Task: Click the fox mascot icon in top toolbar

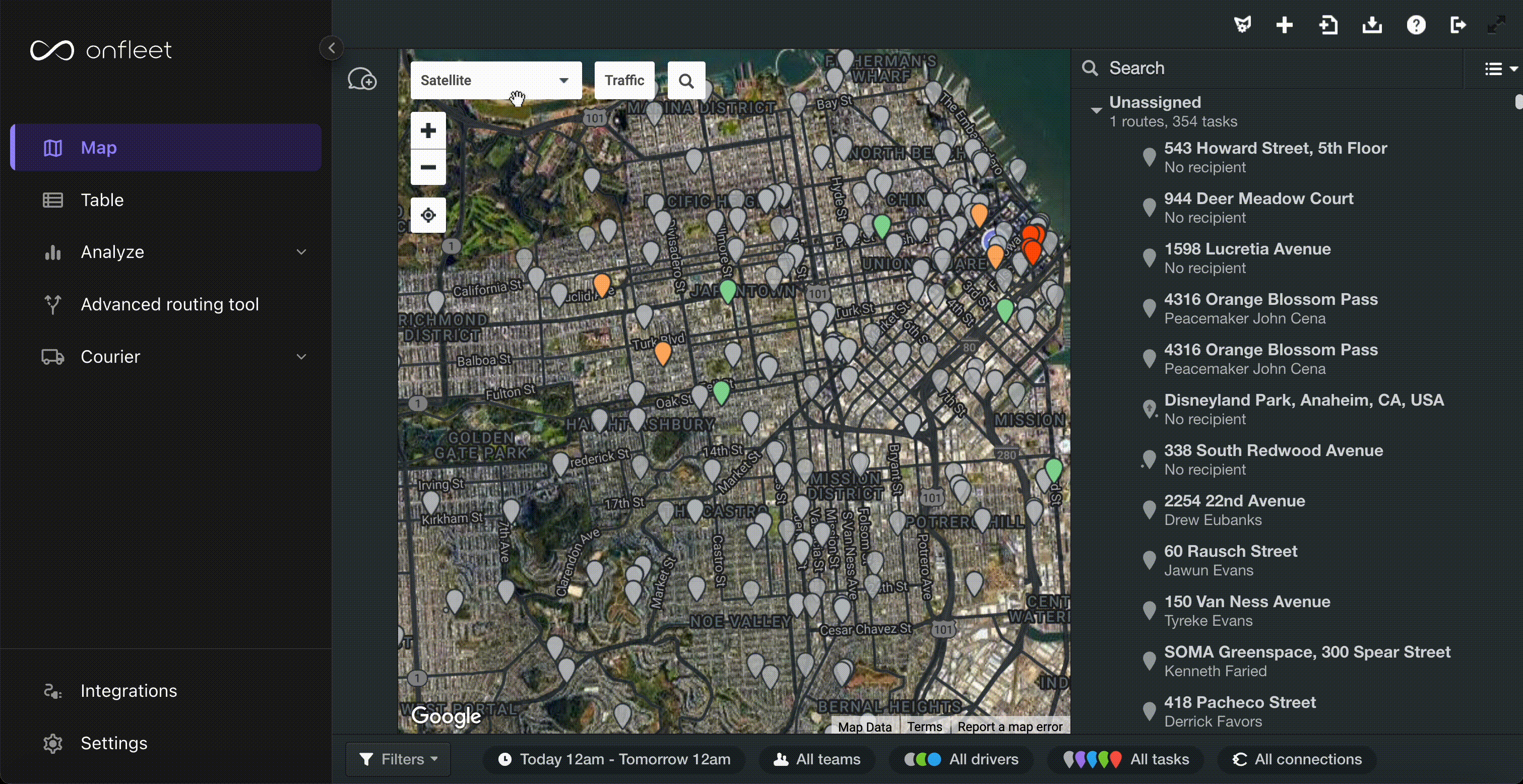Action: (x=1243, y=25)
